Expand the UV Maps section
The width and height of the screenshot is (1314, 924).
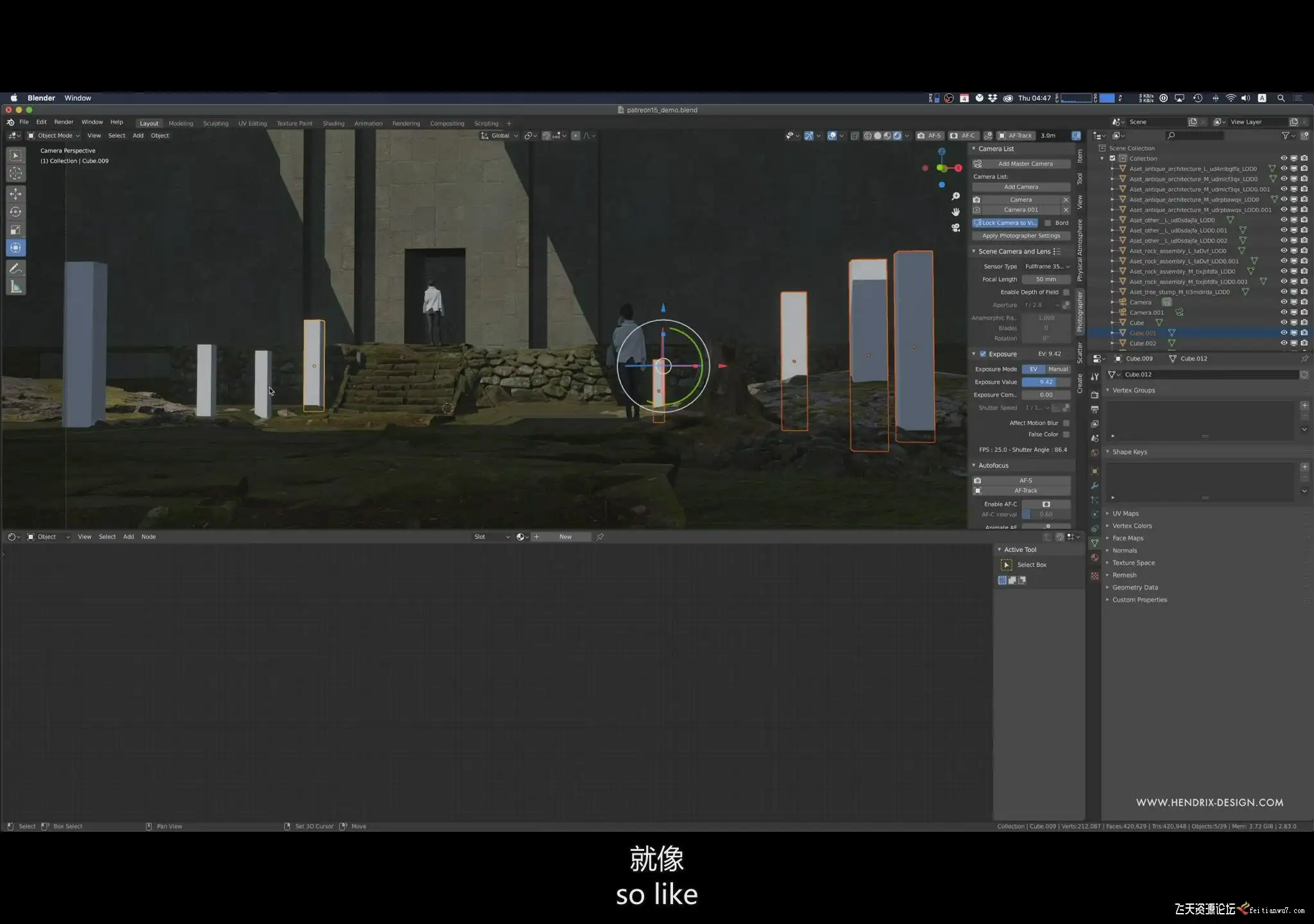click(x=1125, y=513)
